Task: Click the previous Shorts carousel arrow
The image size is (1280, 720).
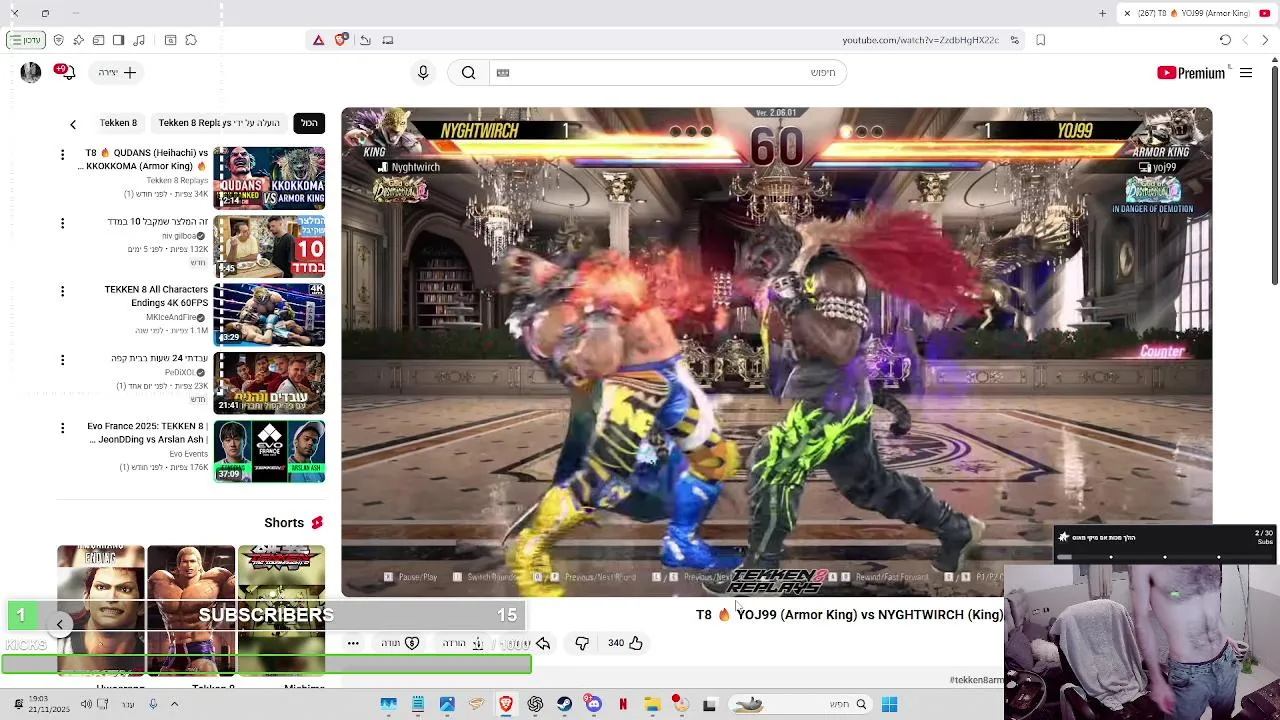Action: click(59, 624)
